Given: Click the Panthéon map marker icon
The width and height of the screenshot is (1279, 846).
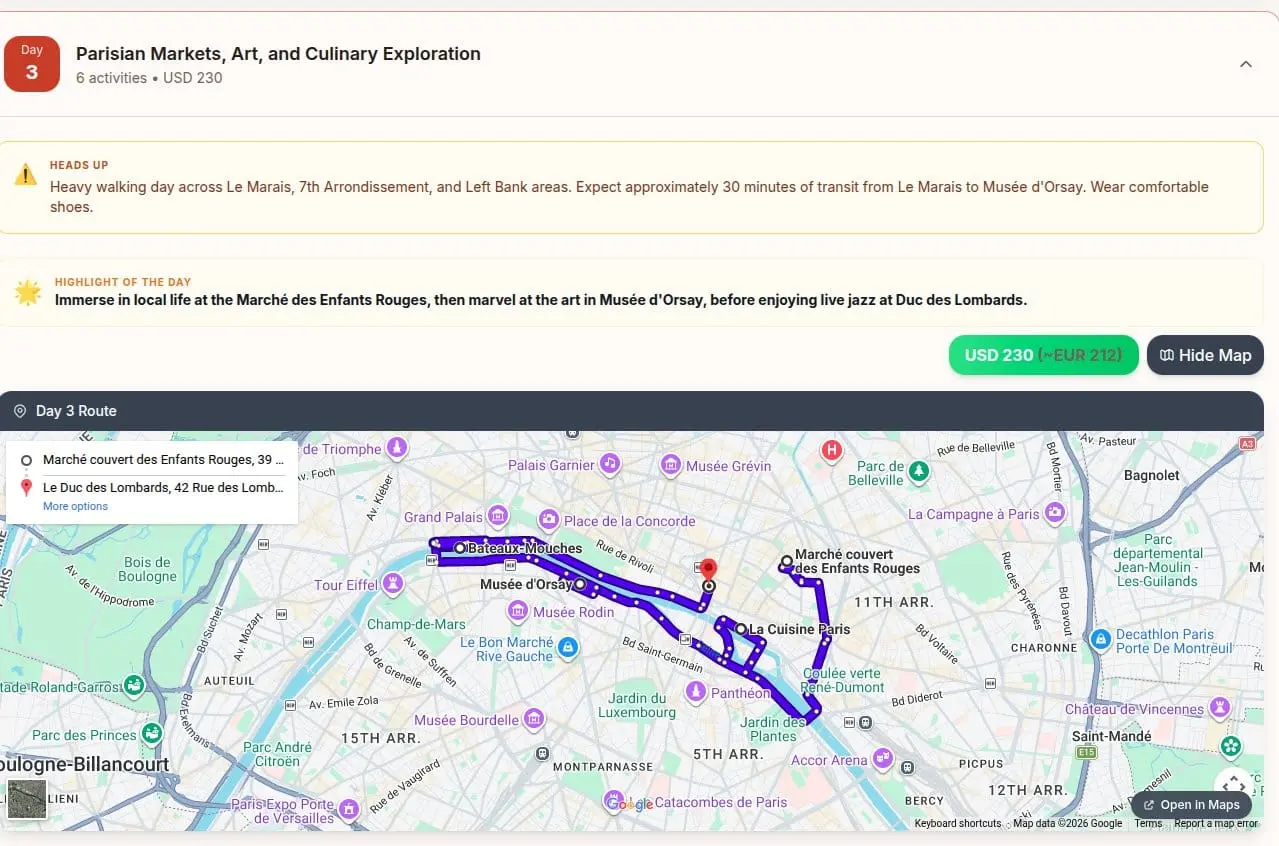Looking at the screenshot, I should [695, 691].
